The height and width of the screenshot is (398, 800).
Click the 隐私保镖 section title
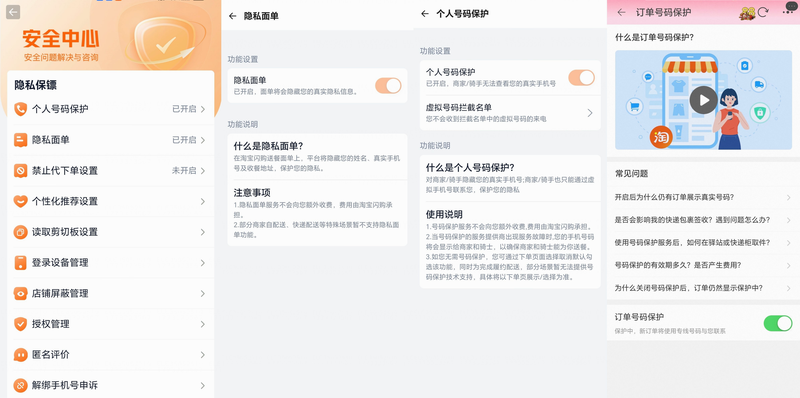coord(35,85)
